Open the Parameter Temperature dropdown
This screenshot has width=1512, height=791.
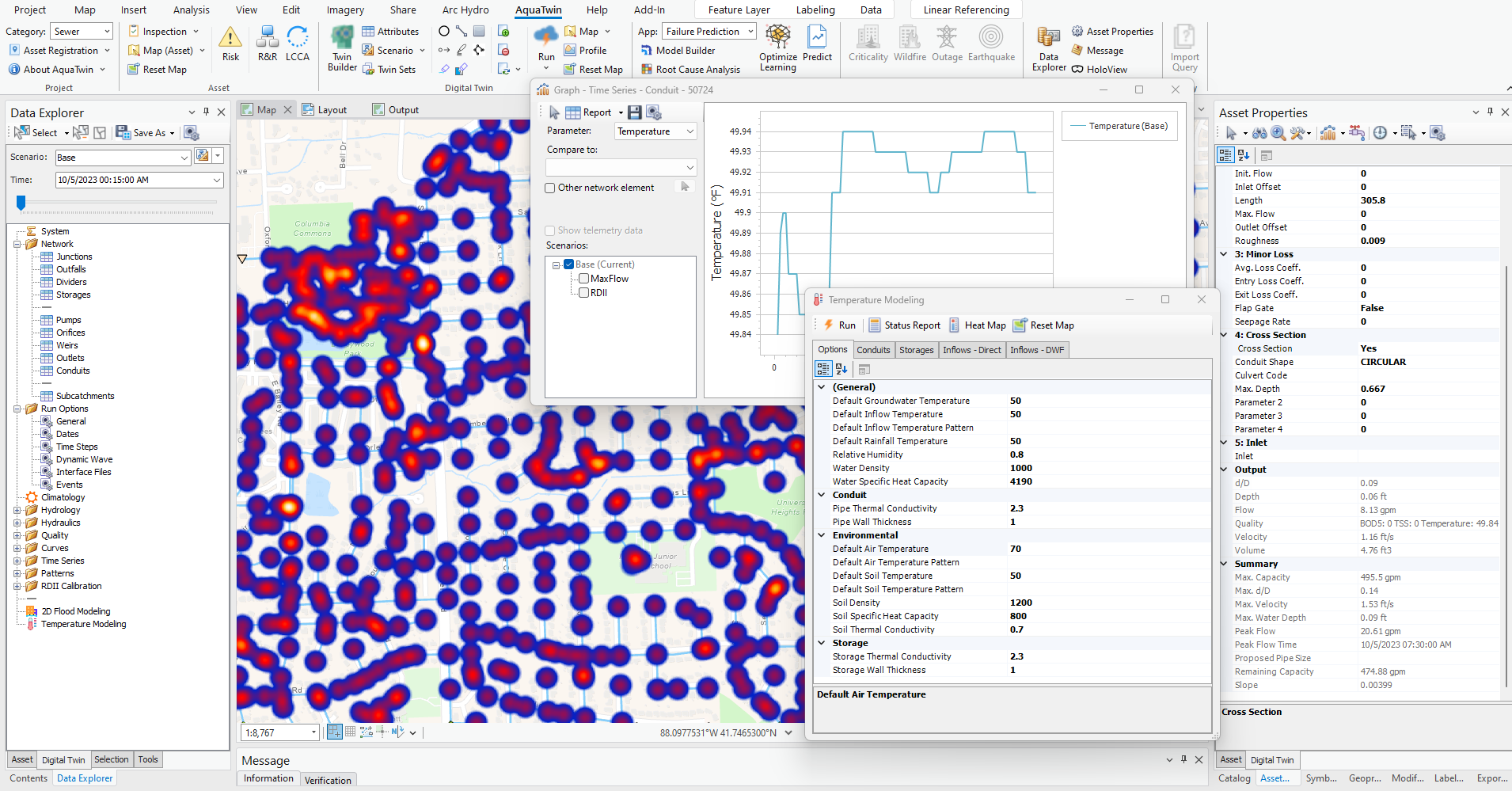[x=655, y=131]
